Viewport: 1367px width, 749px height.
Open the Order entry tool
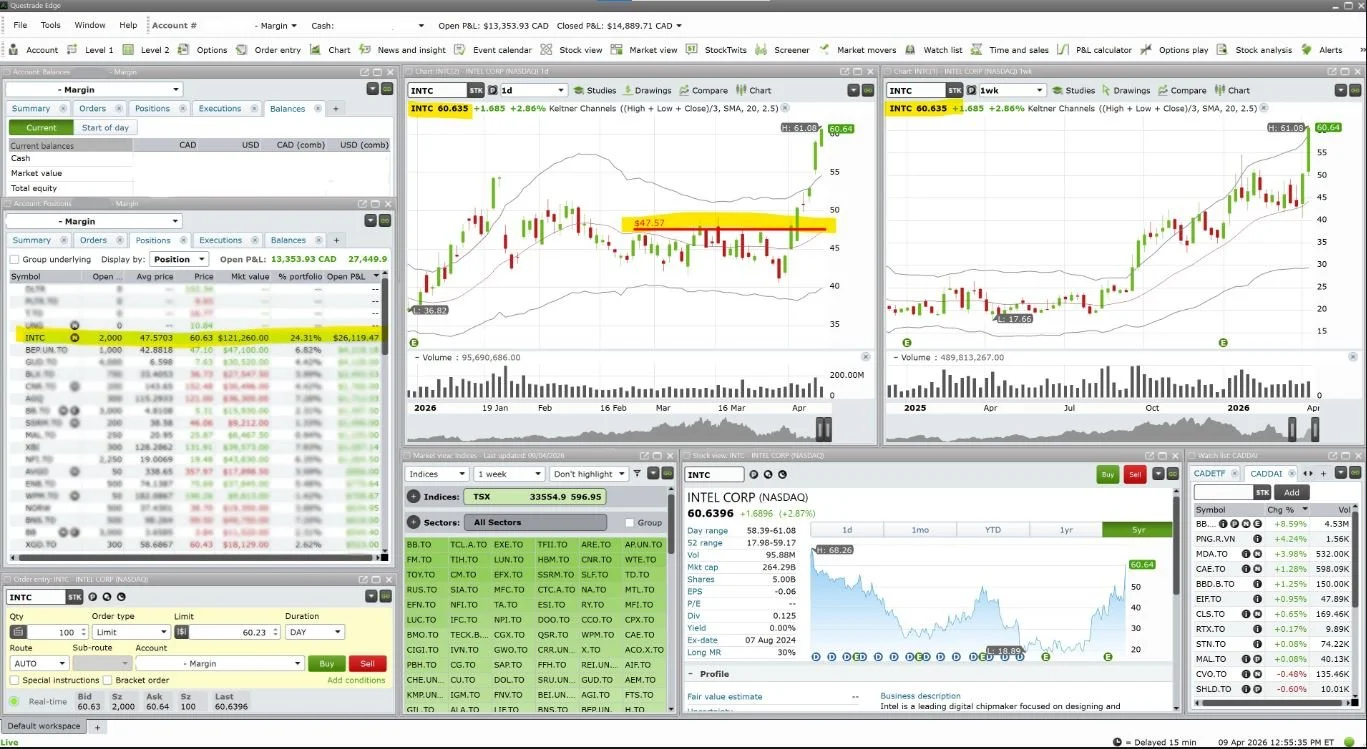(x=269, y=50)
